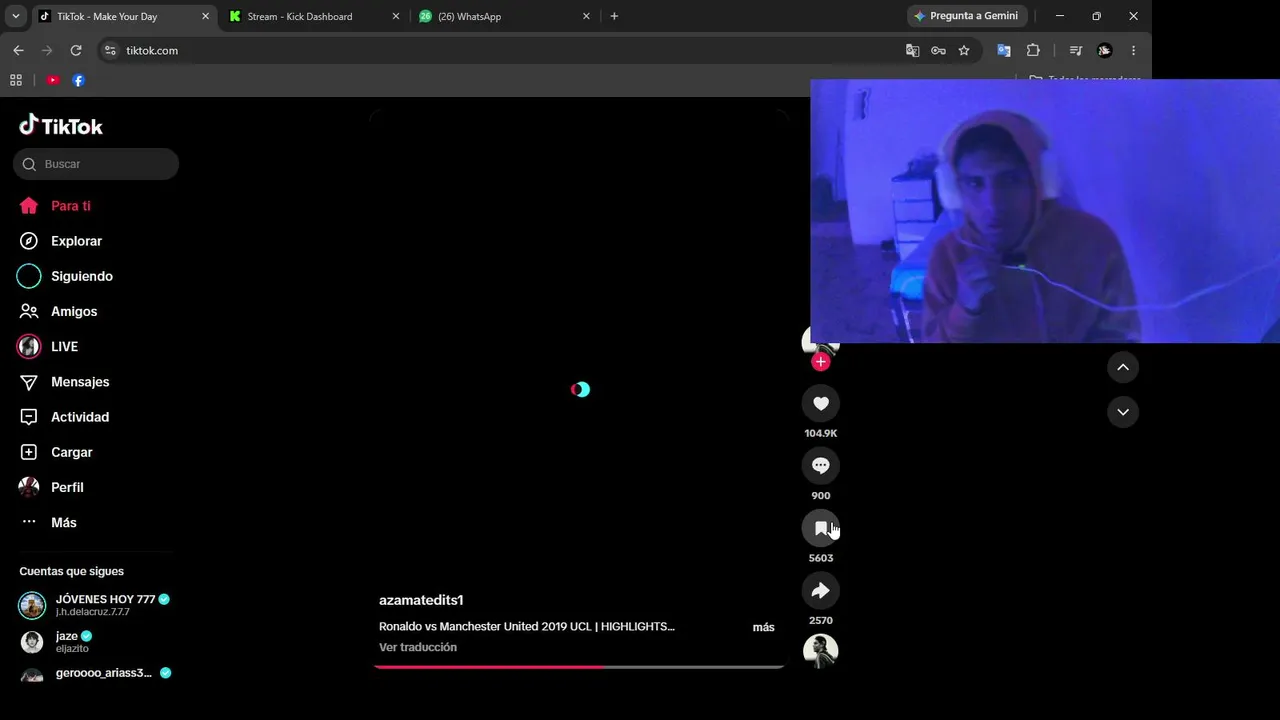This screenshot has height=720, width=1280.
Task: Open the Siguiendo feed
Action: (x=66, y=276)
